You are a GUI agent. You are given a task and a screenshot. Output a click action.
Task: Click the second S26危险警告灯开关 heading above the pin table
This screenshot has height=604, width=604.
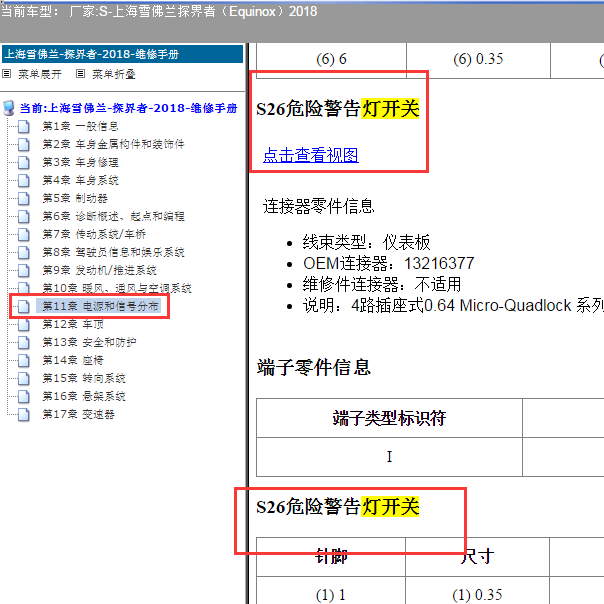click(337, 506)
